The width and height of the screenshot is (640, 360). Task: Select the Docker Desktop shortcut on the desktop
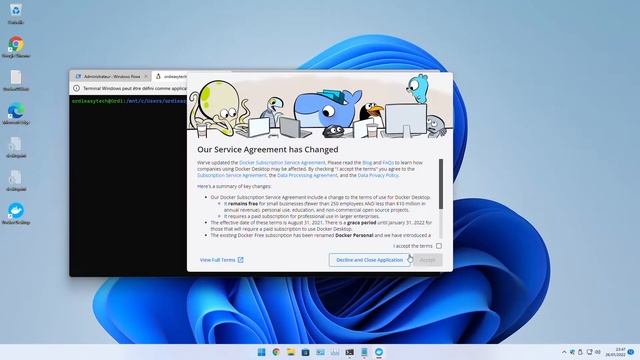(x=16, y=213)
